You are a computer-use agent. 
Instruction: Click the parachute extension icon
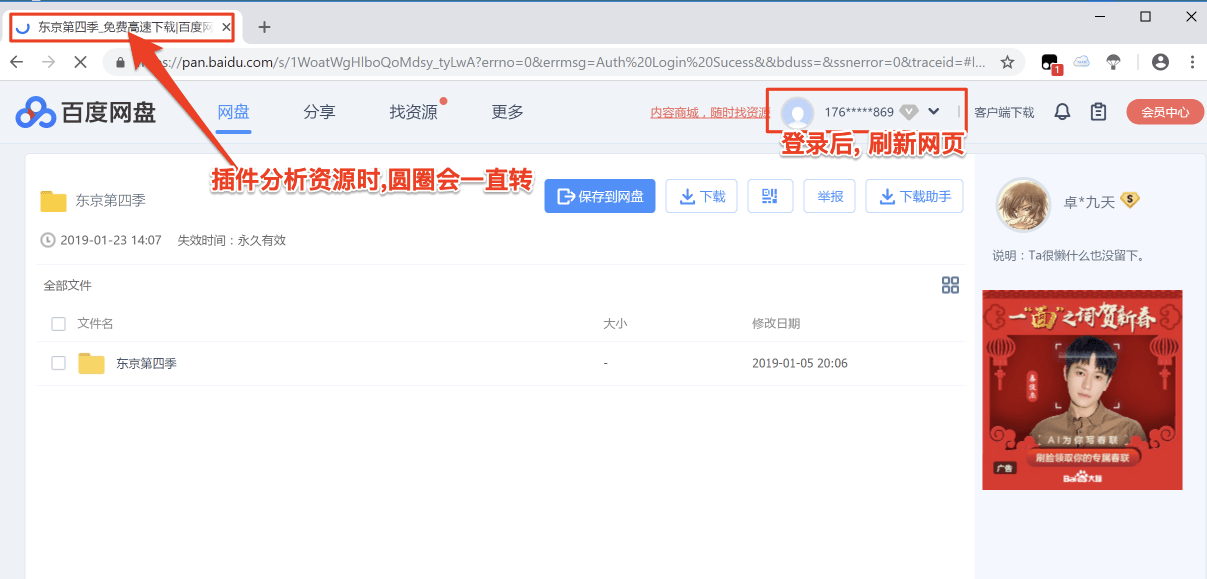click(1113, 62)
